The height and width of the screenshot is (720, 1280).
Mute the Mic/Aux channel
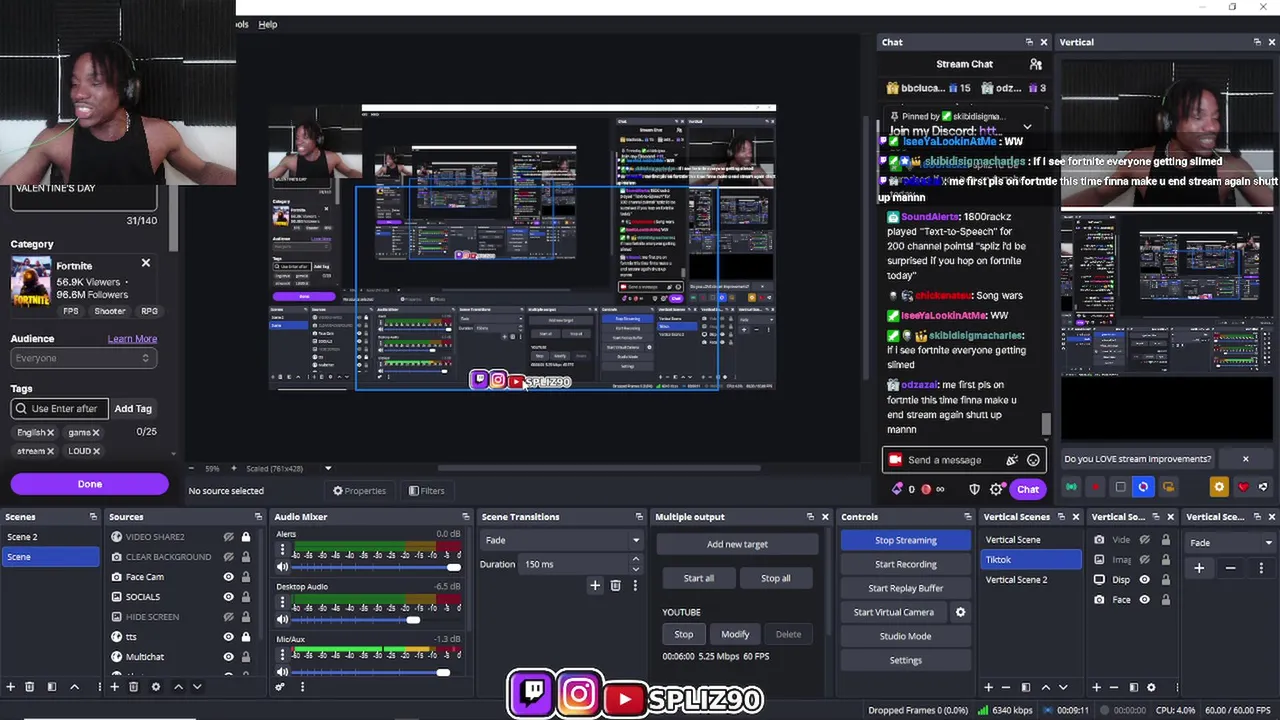pos(282,672)
